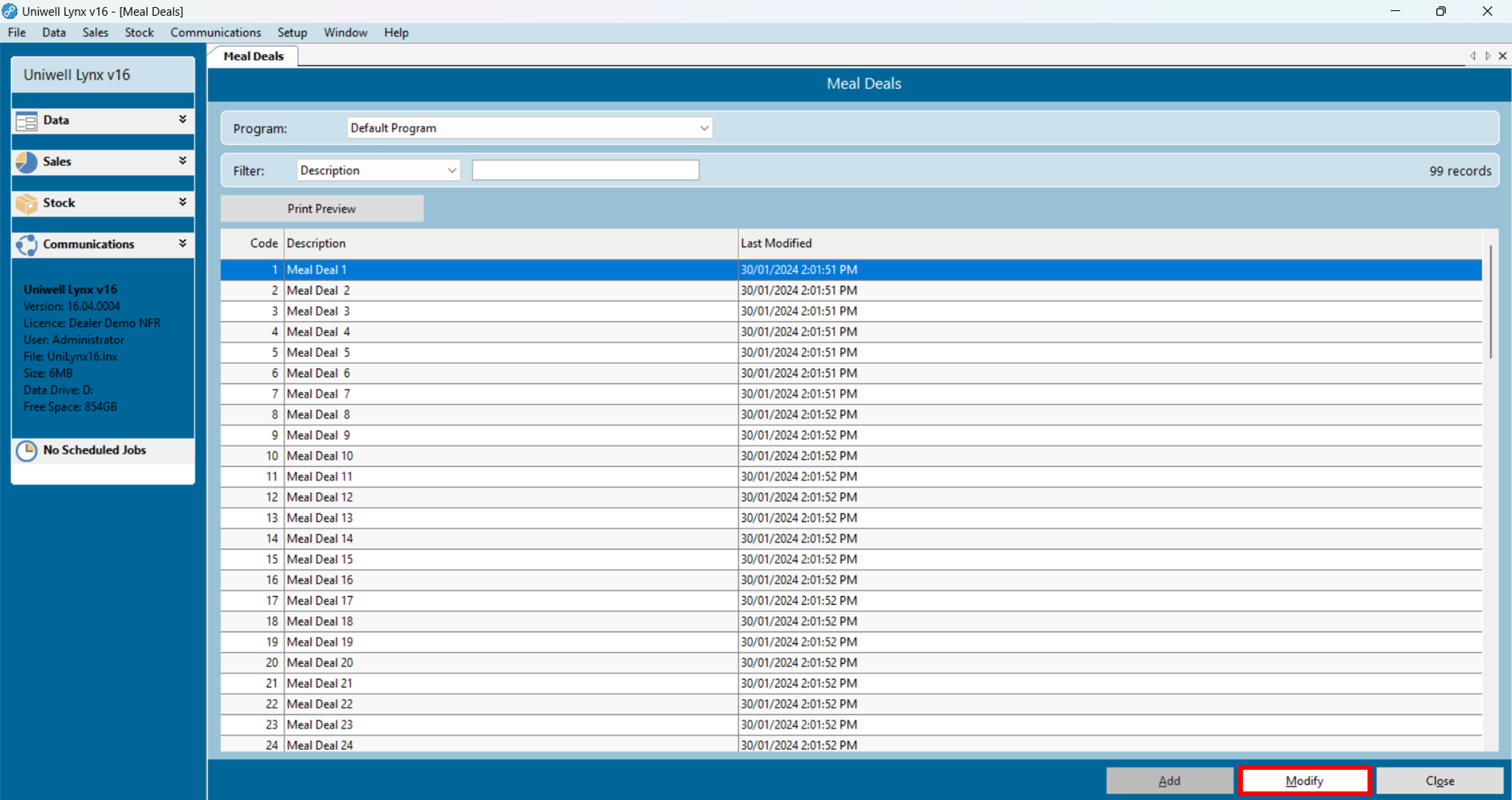
Task: Select the Meal Deals tab
Action: click(x=254, y=56)
